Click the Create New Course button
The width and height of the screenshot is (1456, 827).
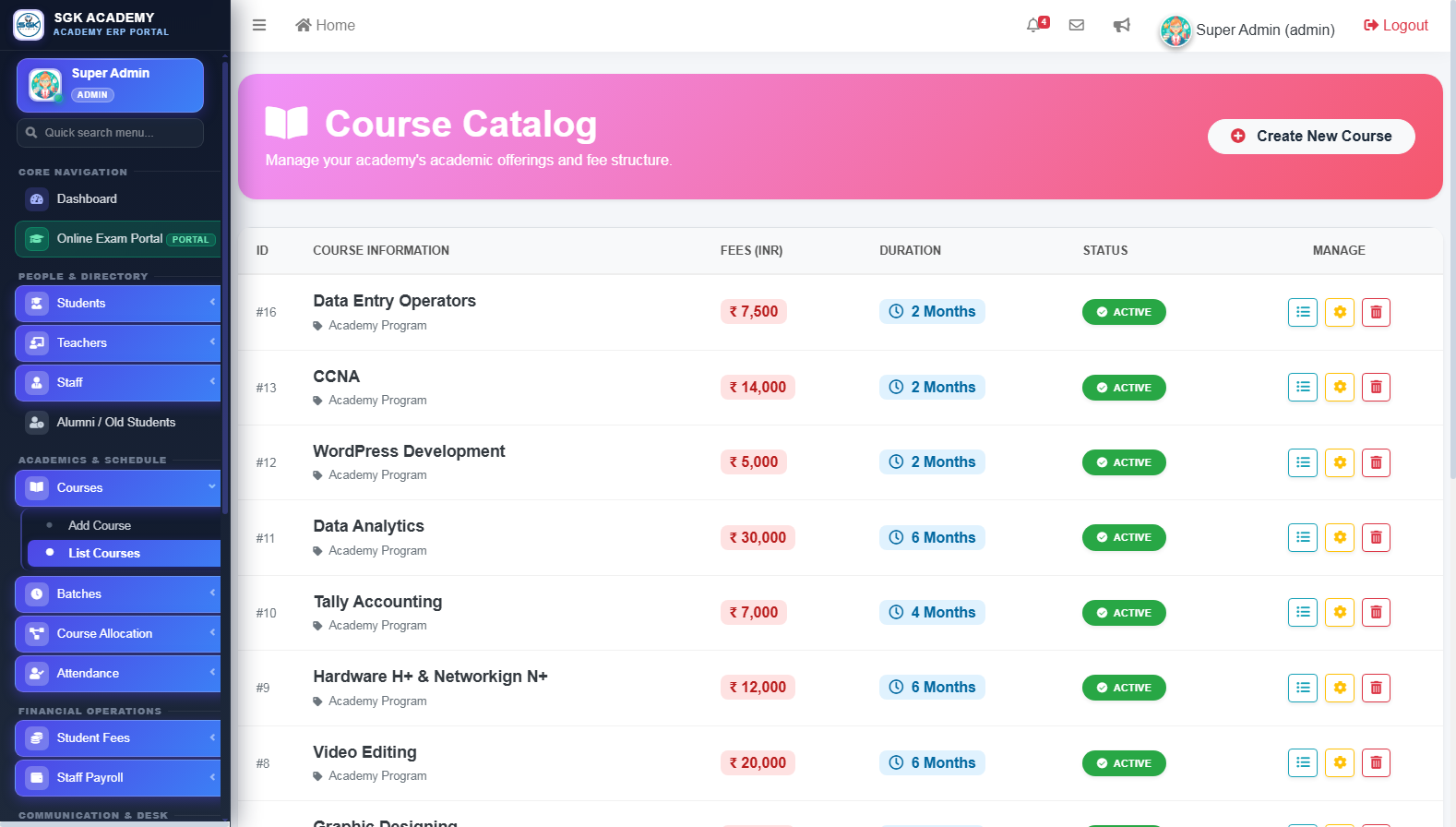1311,137
